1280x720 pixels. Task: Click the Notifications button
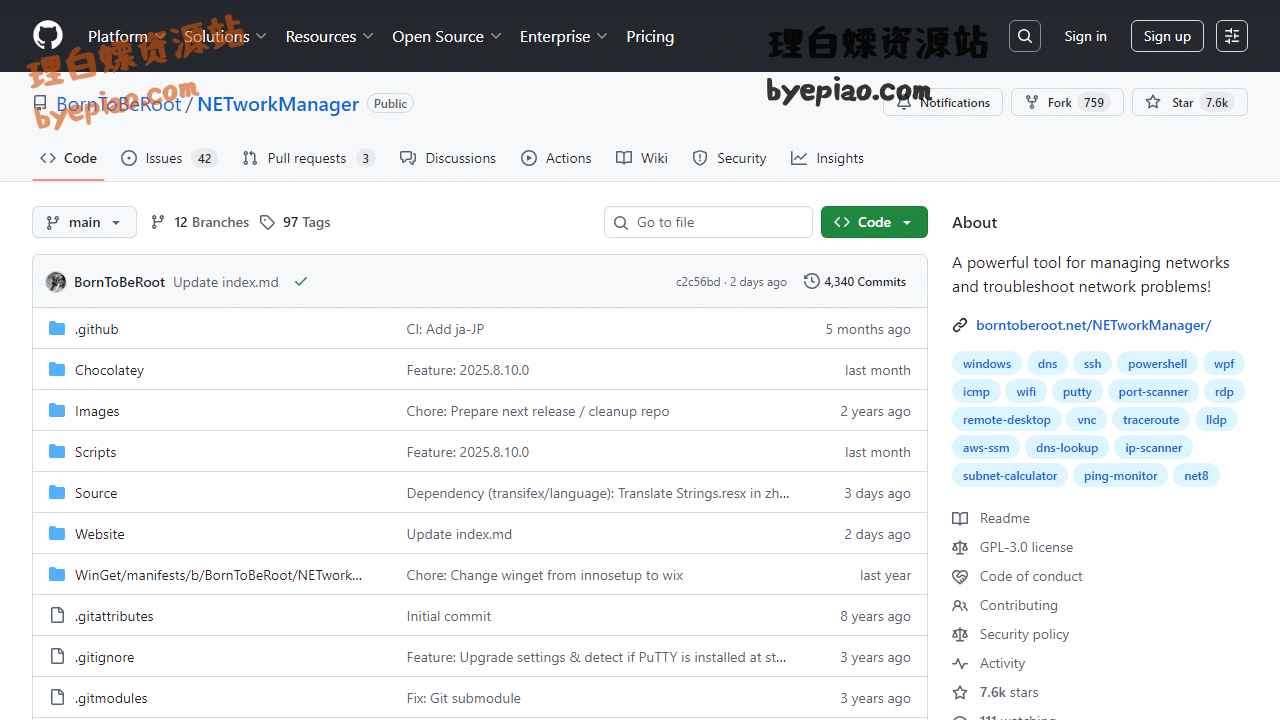point(943,102)
